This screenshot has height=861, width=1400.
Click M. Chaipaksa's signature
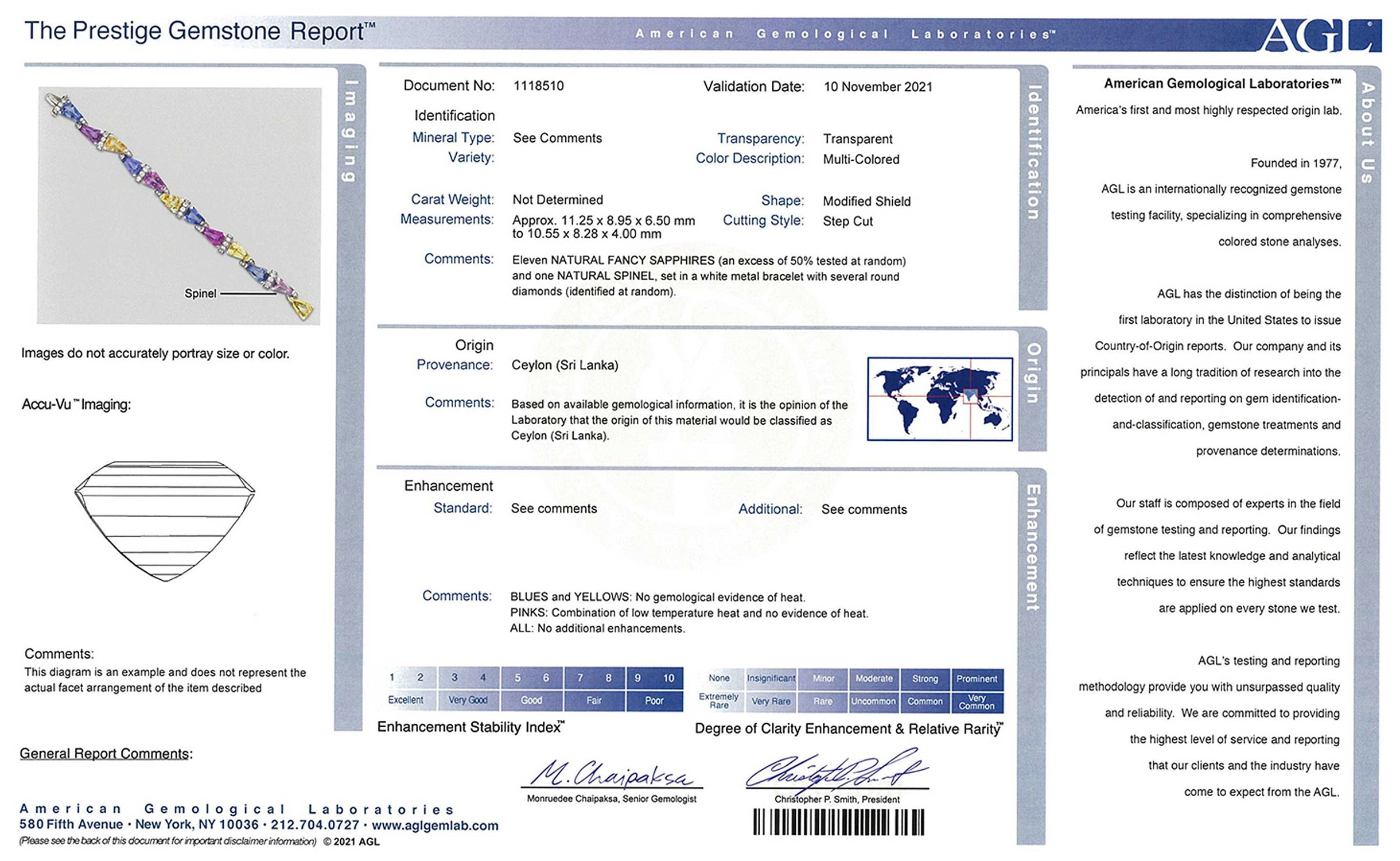(612, 774)
